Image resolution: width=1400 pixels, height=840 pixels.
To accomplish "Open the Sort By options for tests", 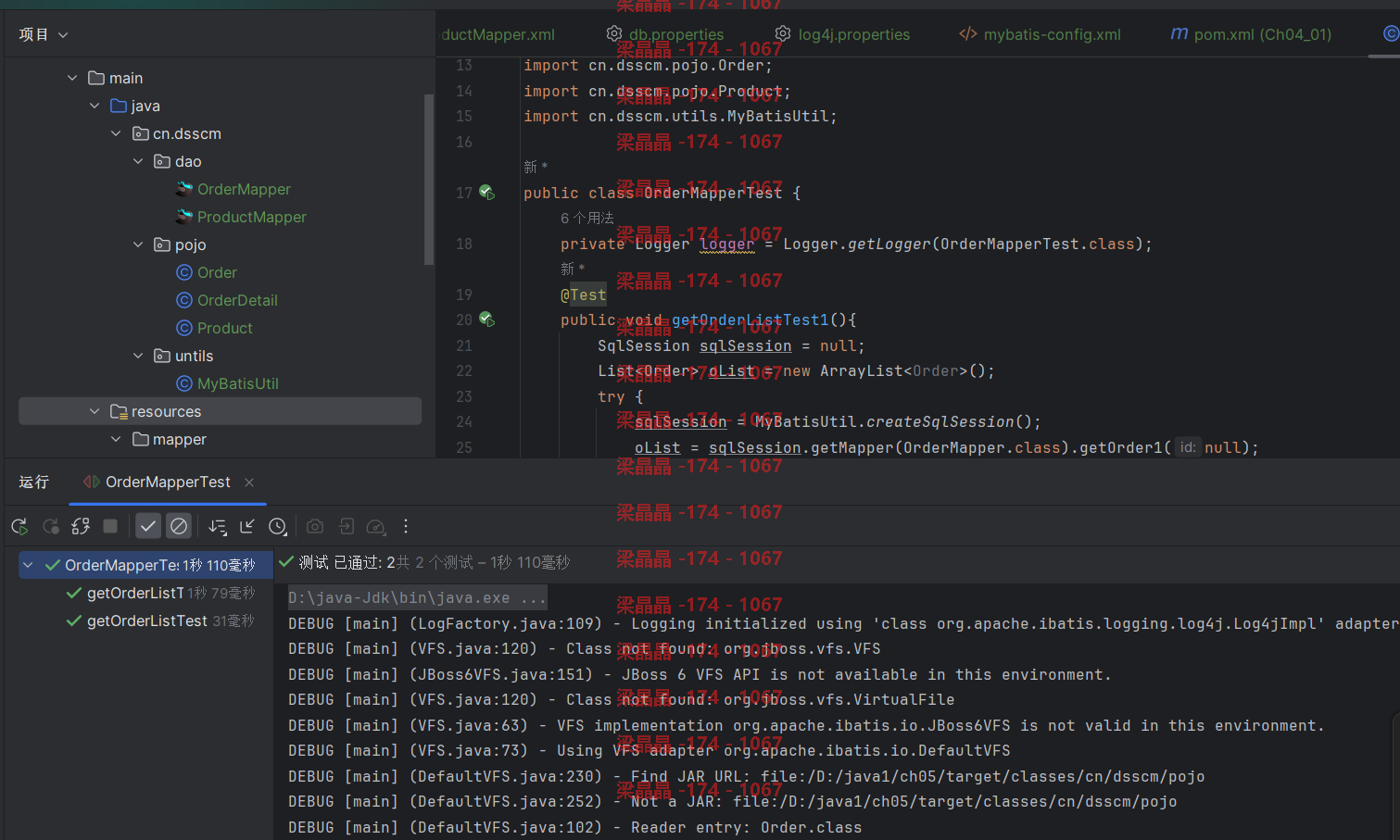I will (x=217, y=526).
